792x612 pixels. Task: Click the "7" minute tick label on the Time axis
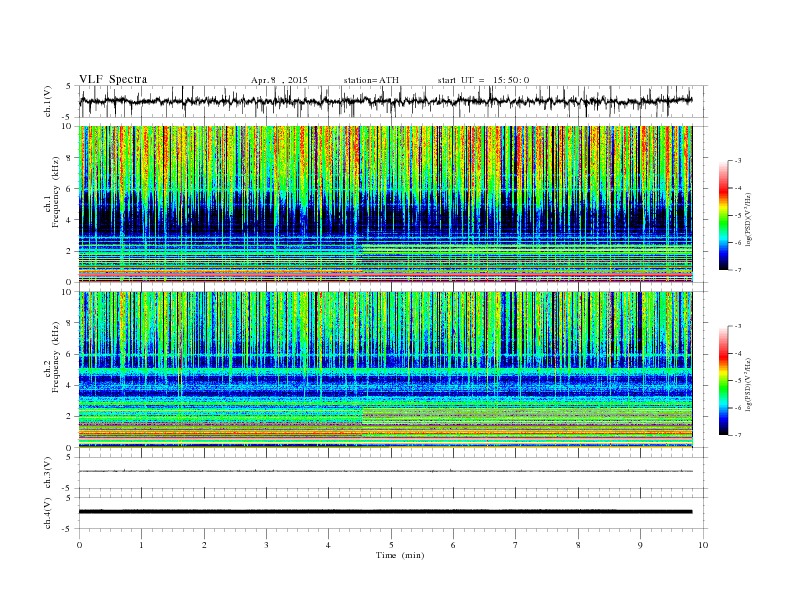(516, 545)
